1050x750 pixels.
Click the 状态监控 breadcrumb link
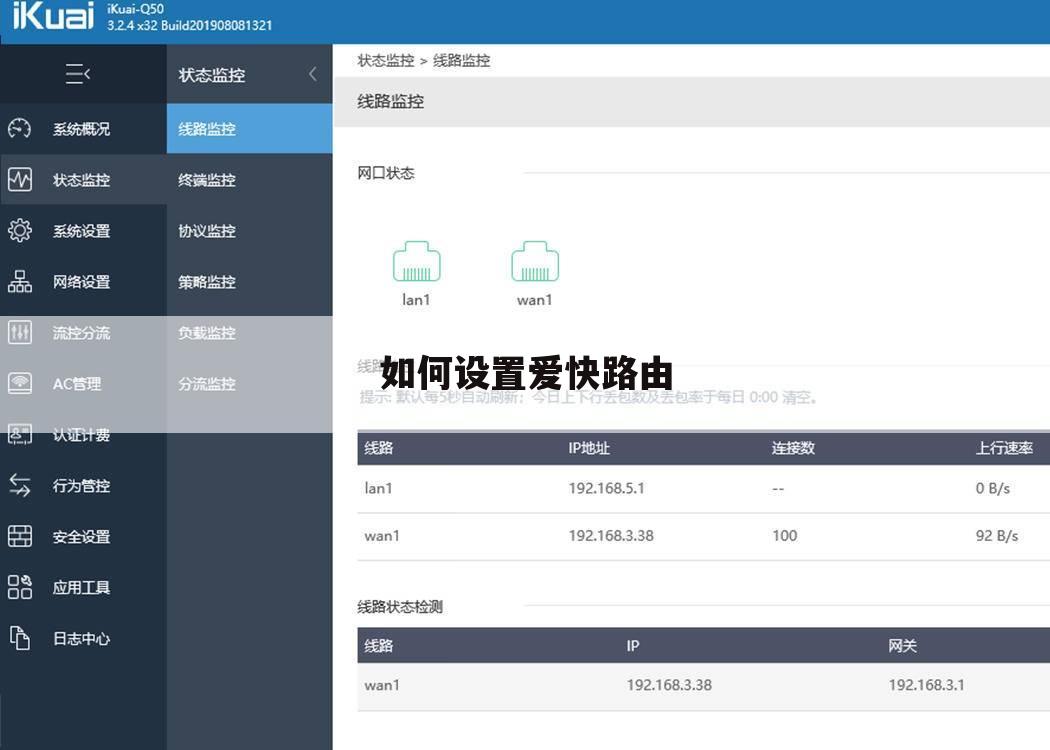(386, 60)
